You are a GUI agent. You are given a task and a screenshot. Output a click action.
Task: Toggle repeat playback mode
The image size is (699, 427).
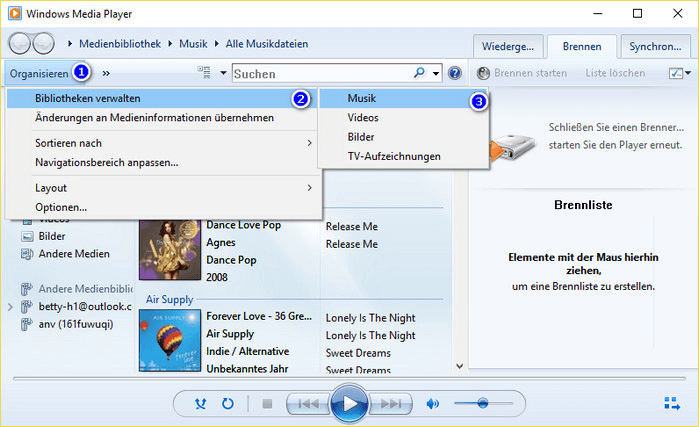(227, 404)
